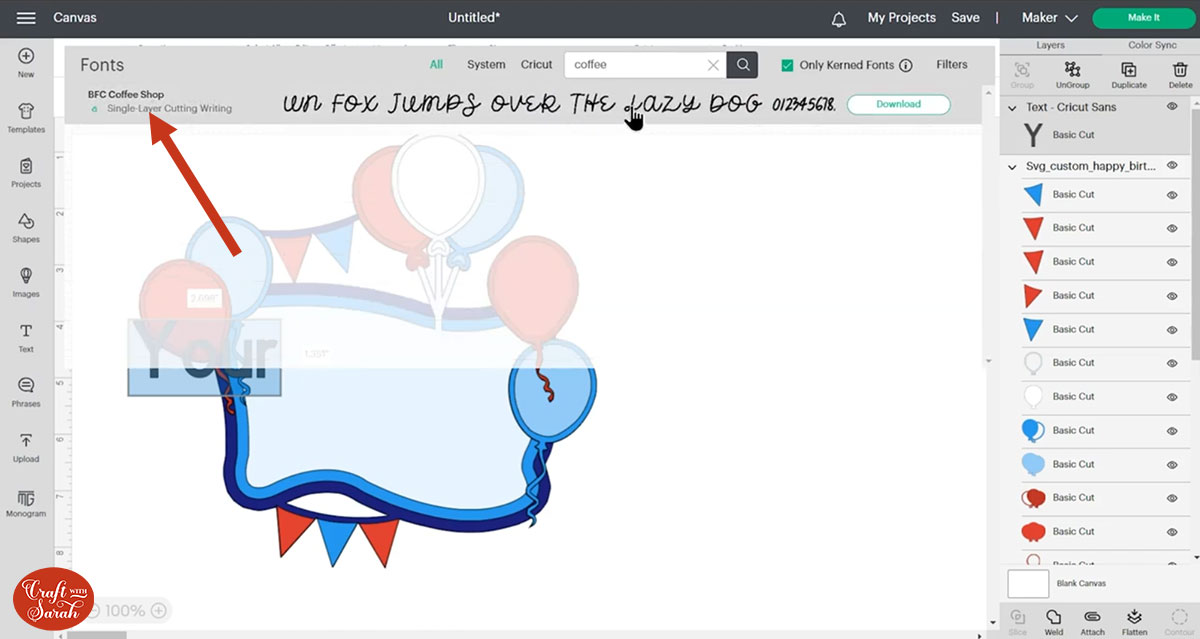Clear the font search text with X

713,65
